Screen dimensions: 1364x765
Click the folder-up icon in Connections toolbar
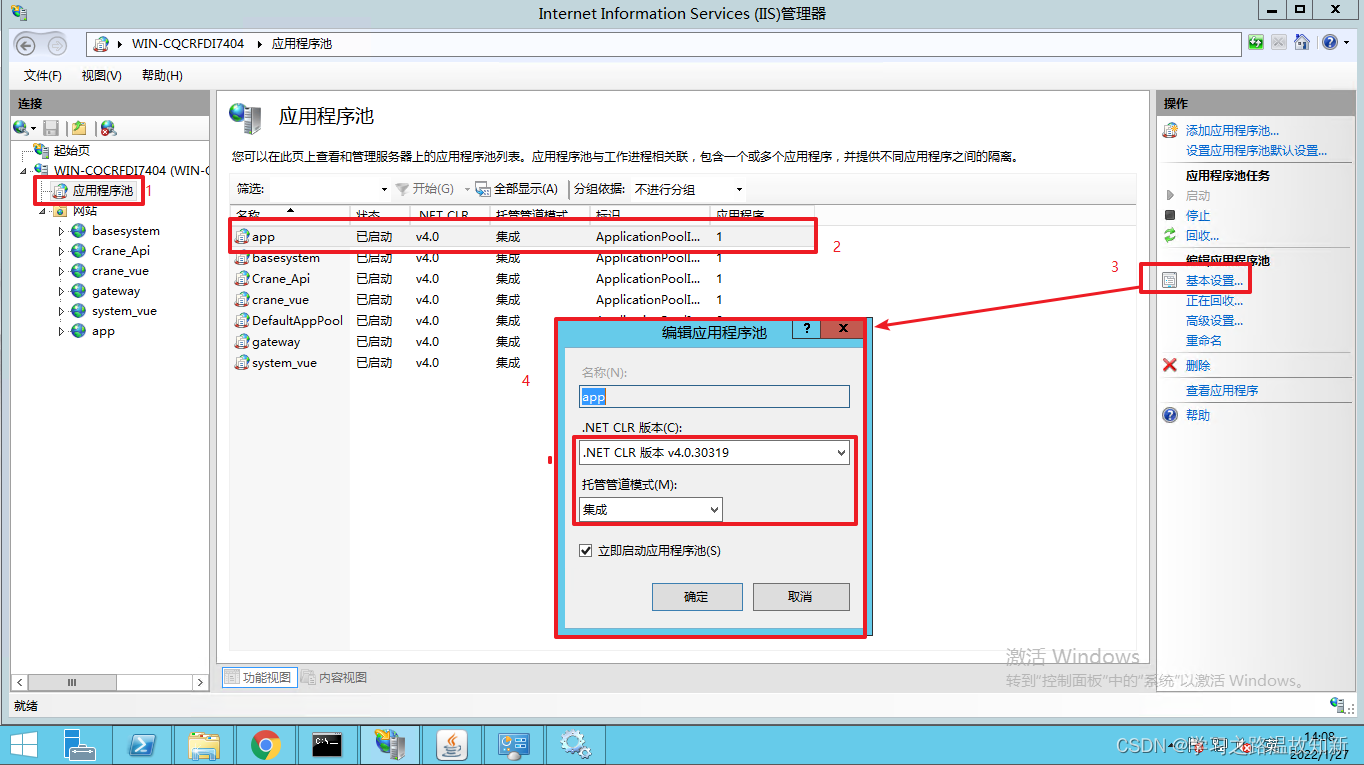tap(79, 128)
